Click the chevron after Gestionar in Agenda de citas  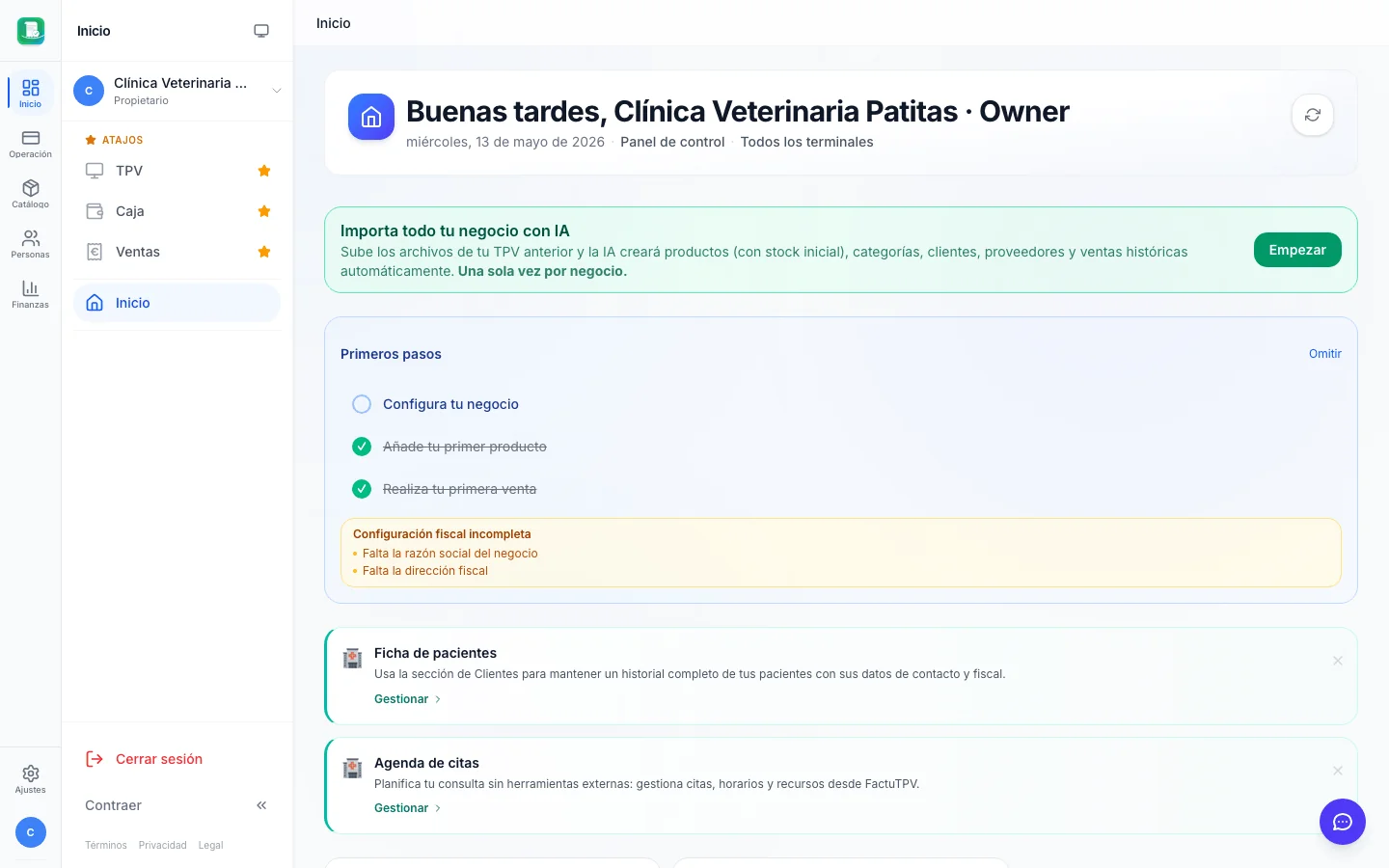pyautogui.click(x=438, y=808)
